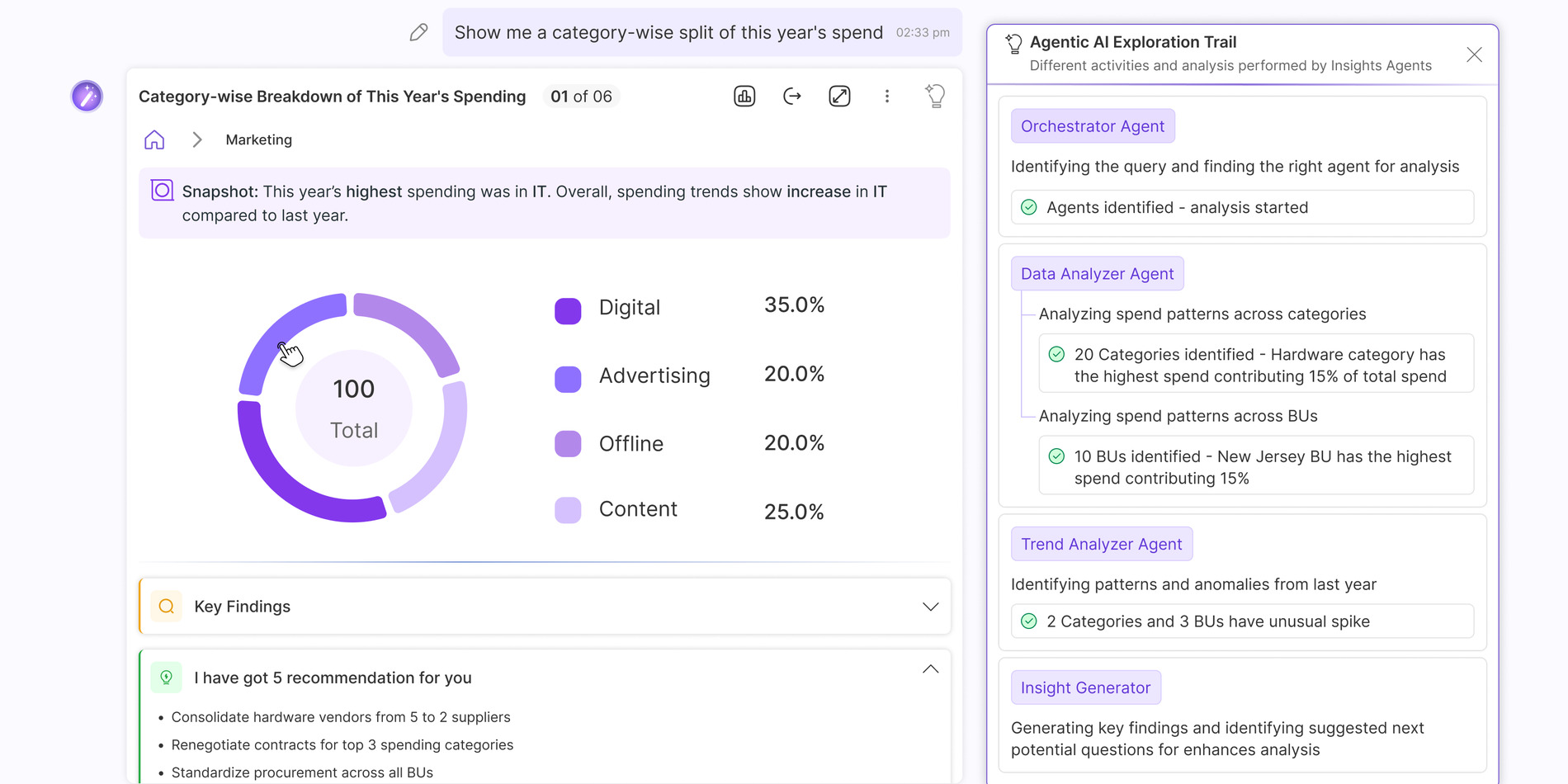Click the green check beside 10 BUs identified
The height and width of the screenshot is (784, 1568).
[1056, 456]
